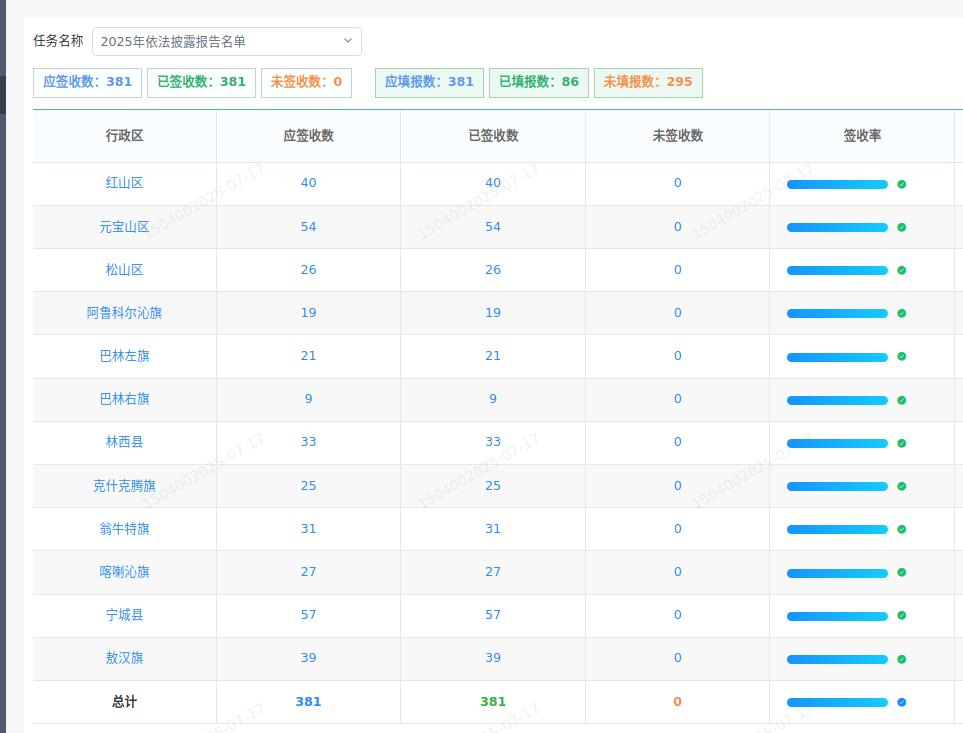Click the green check icon in 巴林左旗 row
963x733 pixels.
tap(901, 357)
